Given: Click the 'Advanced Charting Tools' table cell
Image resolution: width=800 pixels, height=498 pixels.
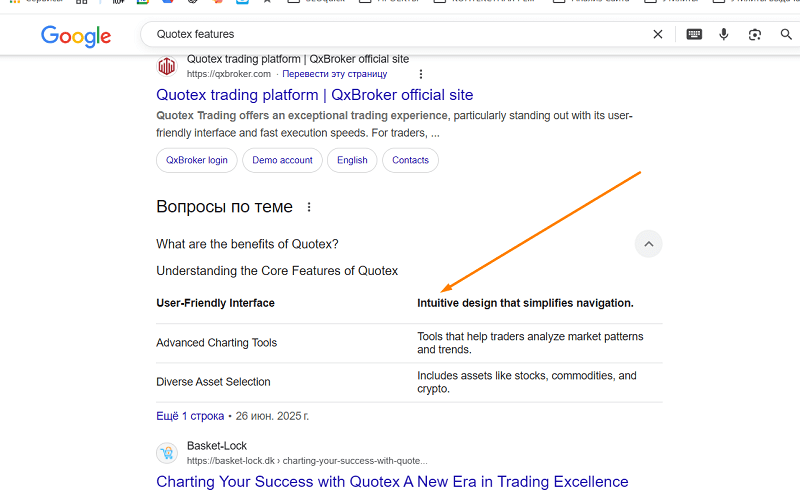Looking at the screenshot, I should point(216,342).
